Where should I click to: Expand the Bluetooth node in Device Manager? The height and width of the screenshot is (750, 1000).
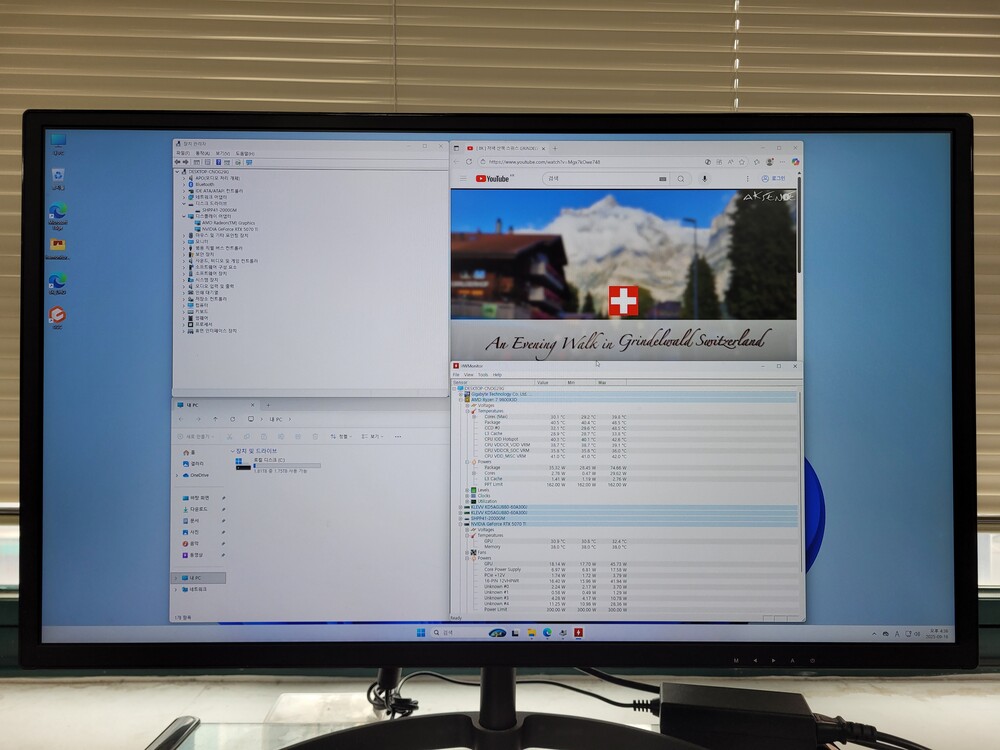(x=185, y=184)
